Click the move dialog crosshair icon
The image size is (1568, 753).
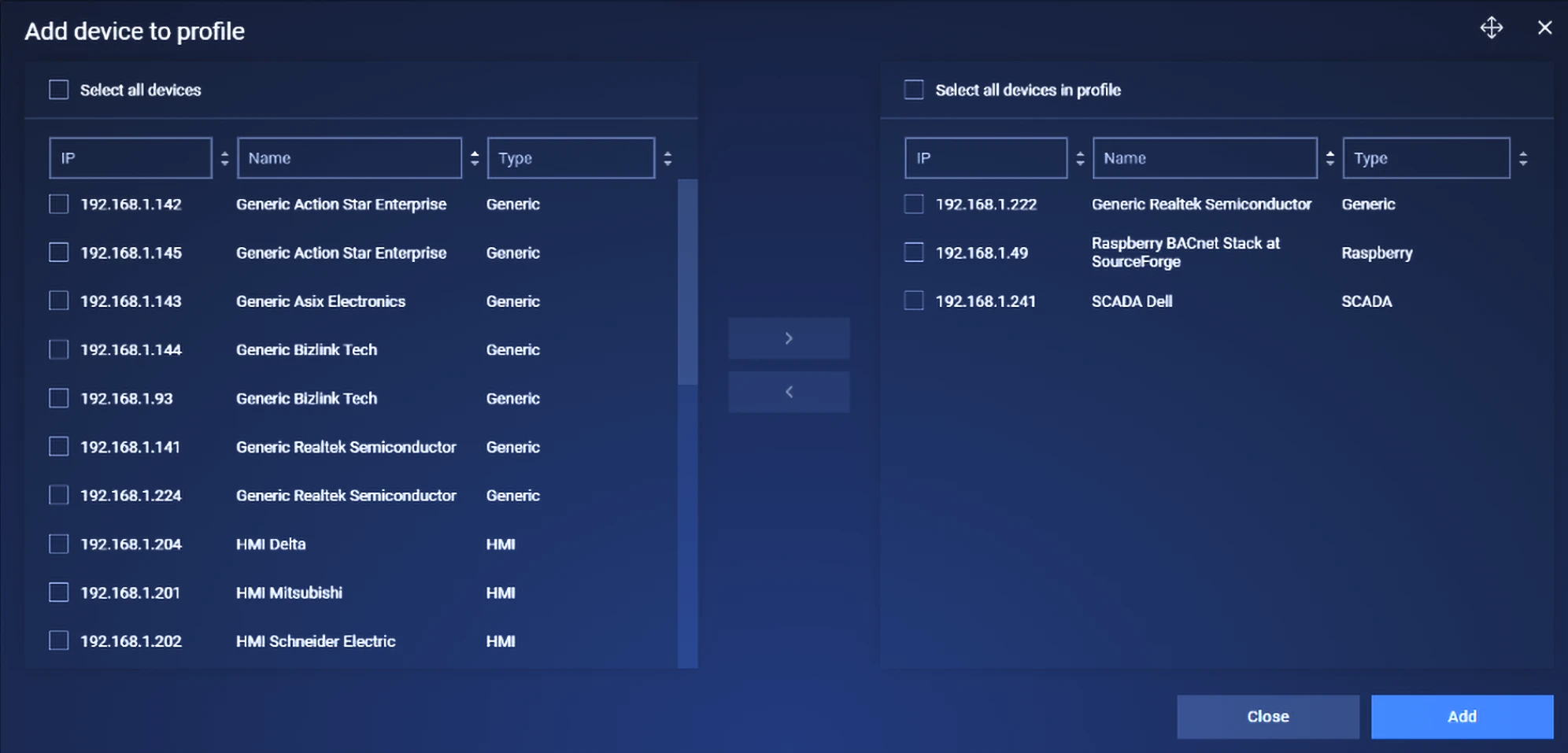click(x=1491, y=28)
